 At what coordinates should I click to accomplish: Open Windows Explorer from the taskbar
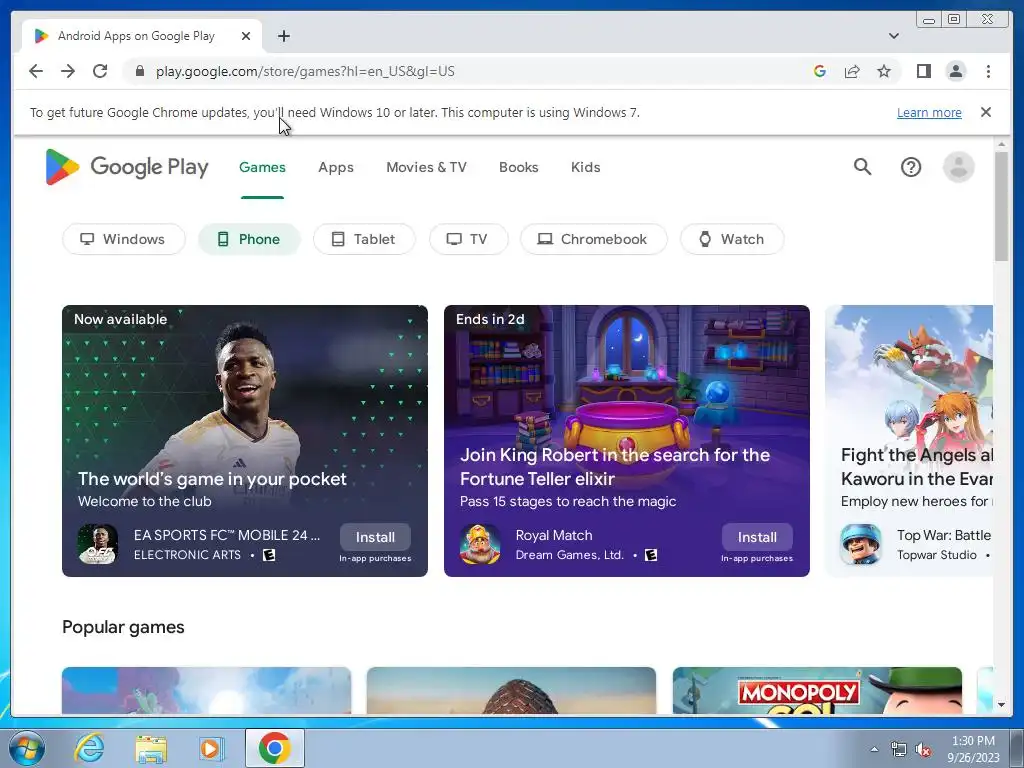pyautogui.click(x=151, y=748)
